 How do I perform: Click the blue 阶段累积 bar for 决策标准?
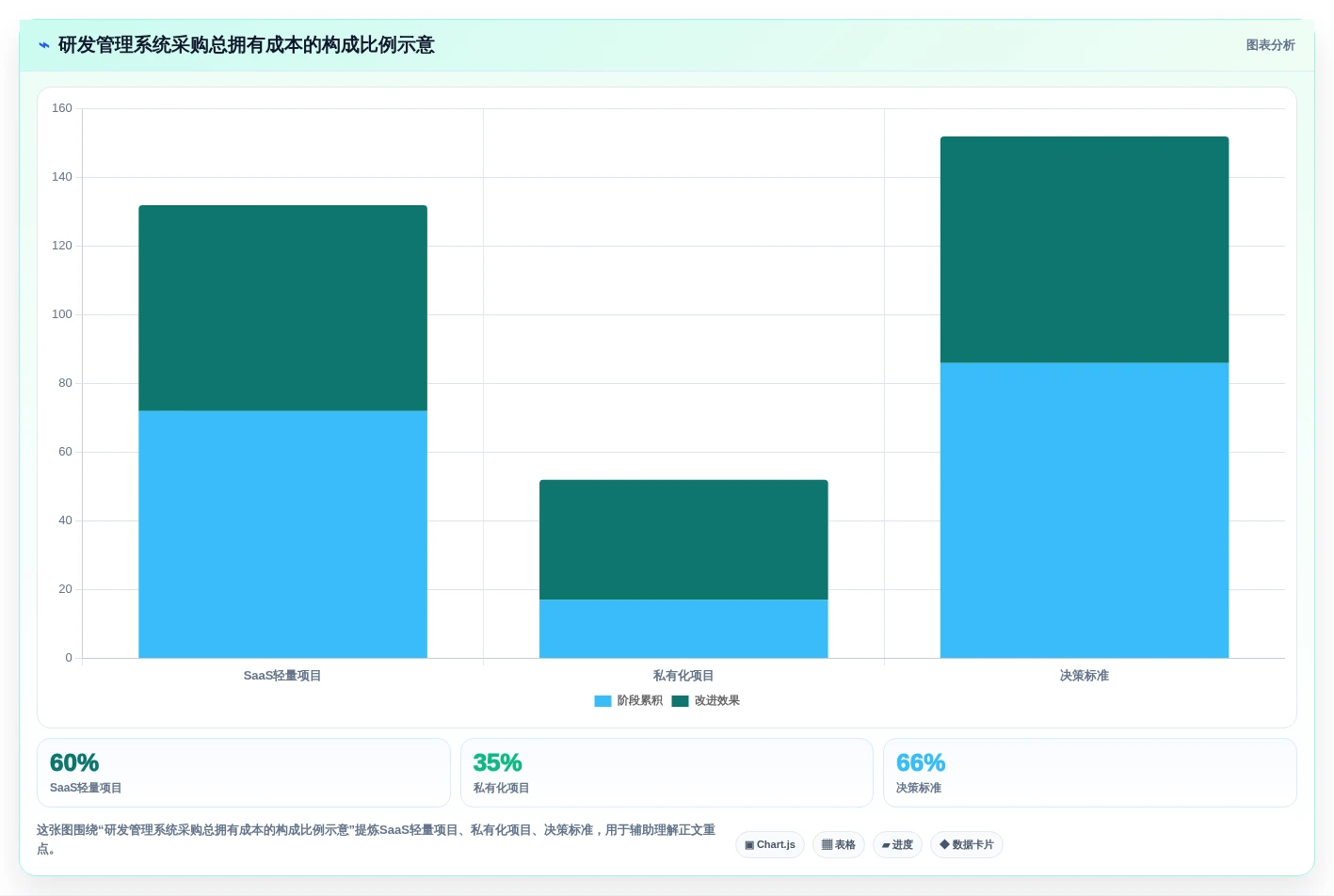[1085, 510]
